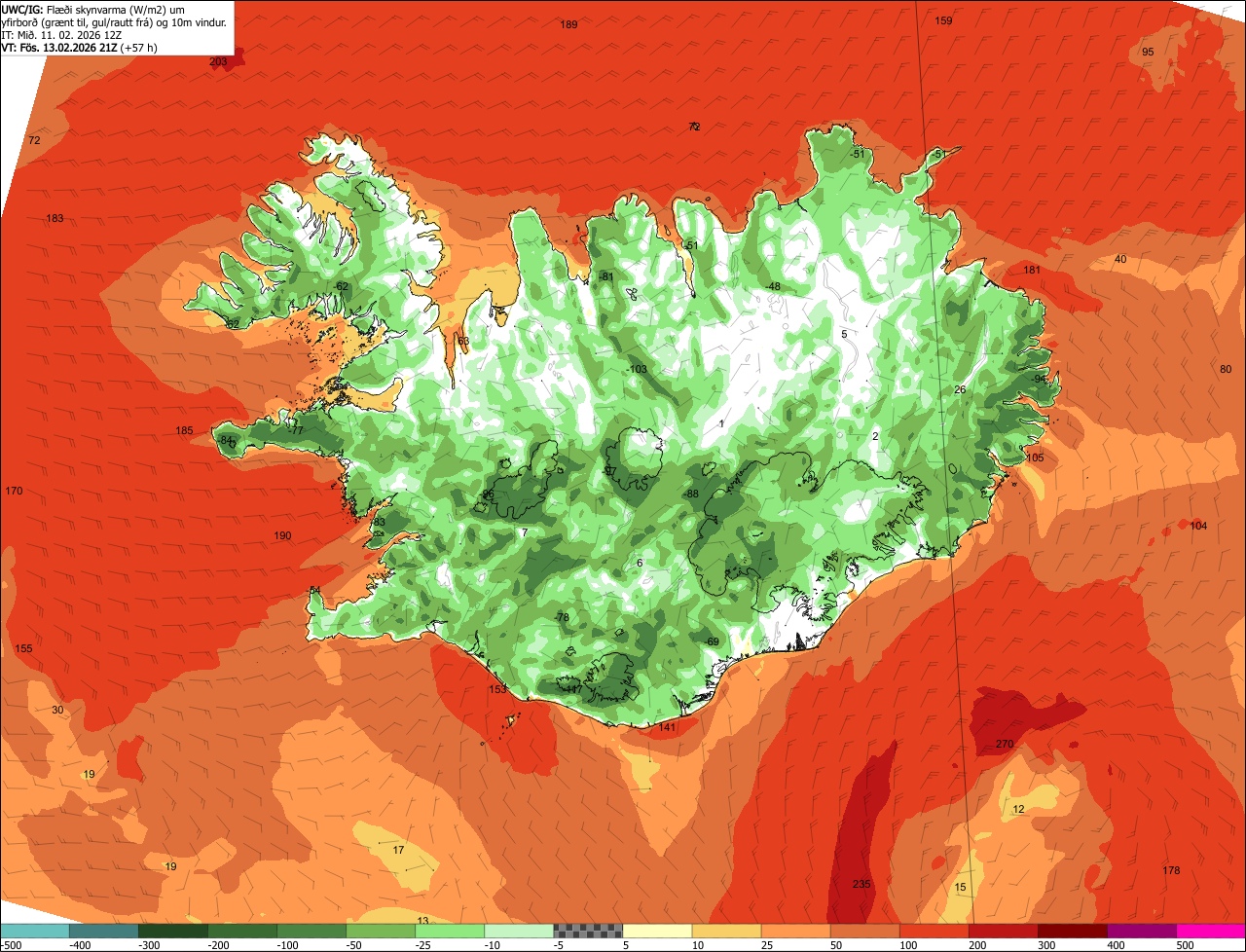Click the value -62 in the Westfjords
The height and width of the screenshot is (952, 1246).
[341, 285]
